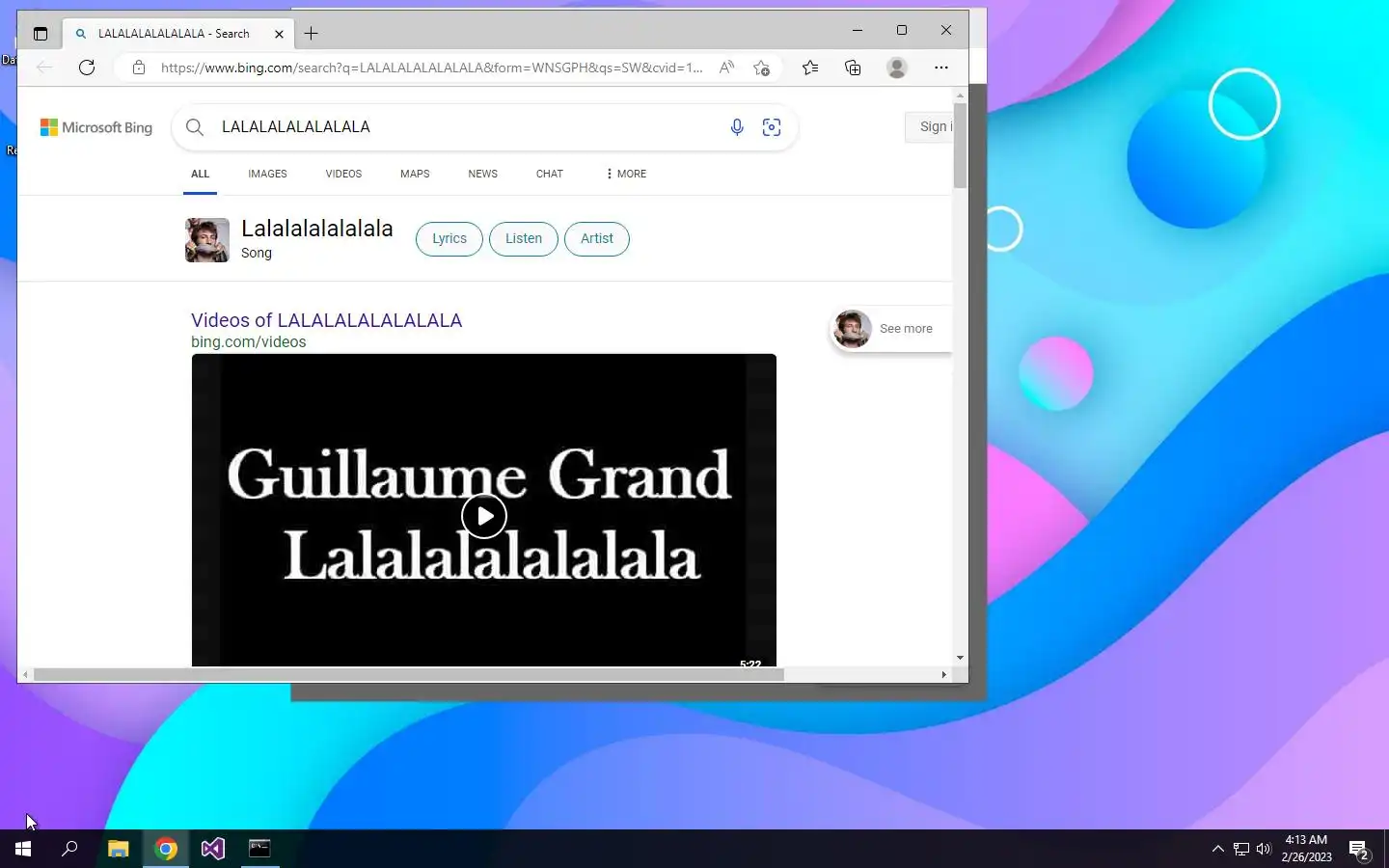Viewport: 1389px width, 868px height.
Task: Click the scroll down arrow
Action: 960,658
